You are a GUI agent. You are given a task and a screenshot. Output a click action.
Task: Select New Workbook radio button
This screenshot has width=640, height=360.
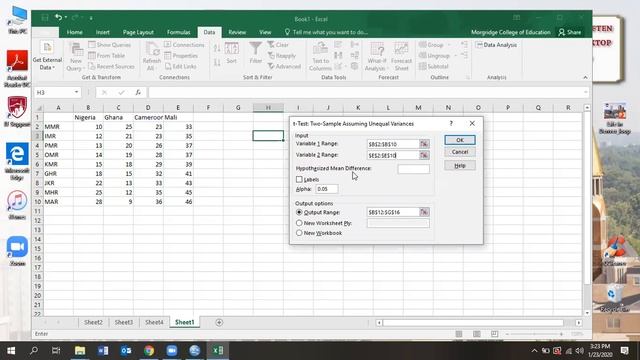point(299,233)
